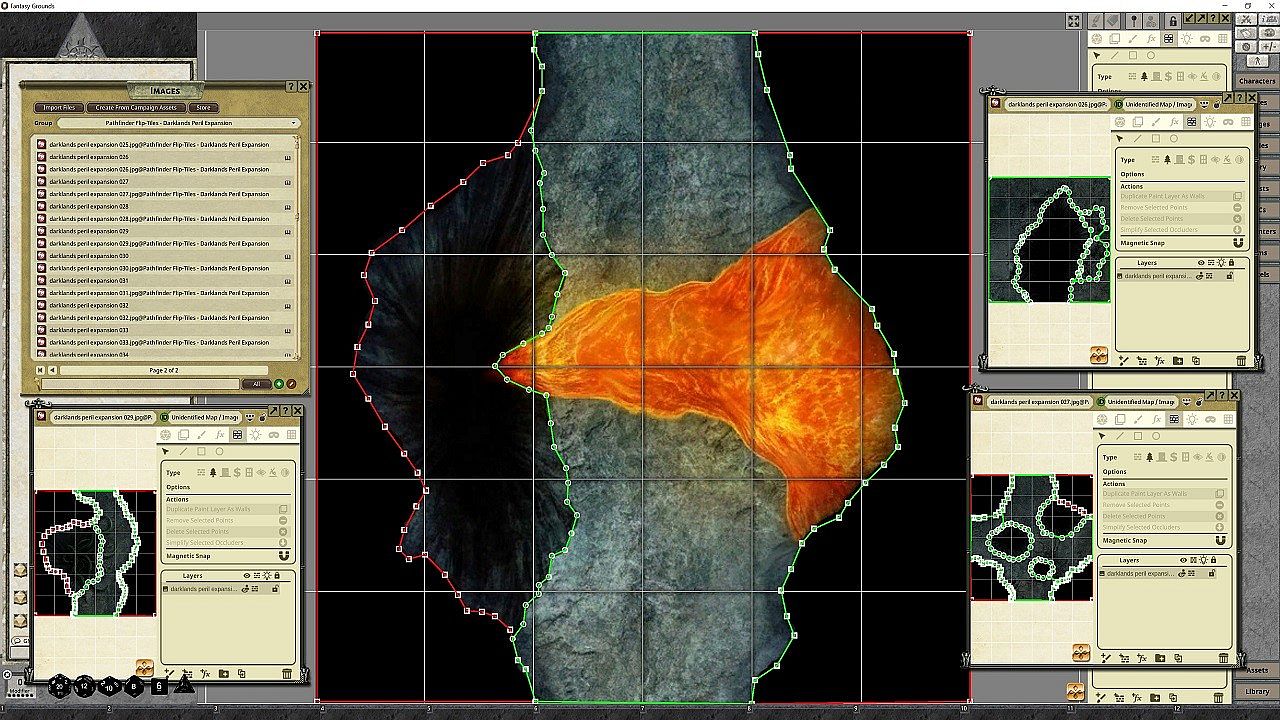
Task: Select Unidentified Map tab in expansion 029 window
Action: [203, 417]
